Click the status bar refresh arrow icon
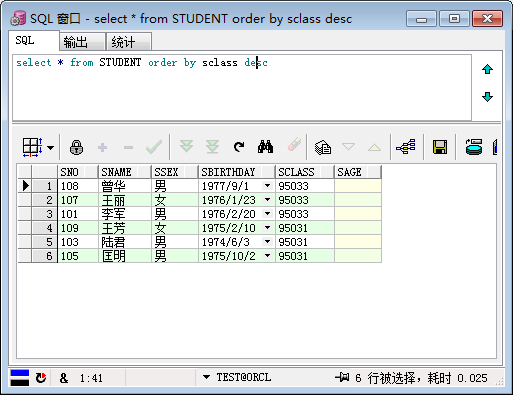Screen dimensions: 513x395 tap(41, 378)
